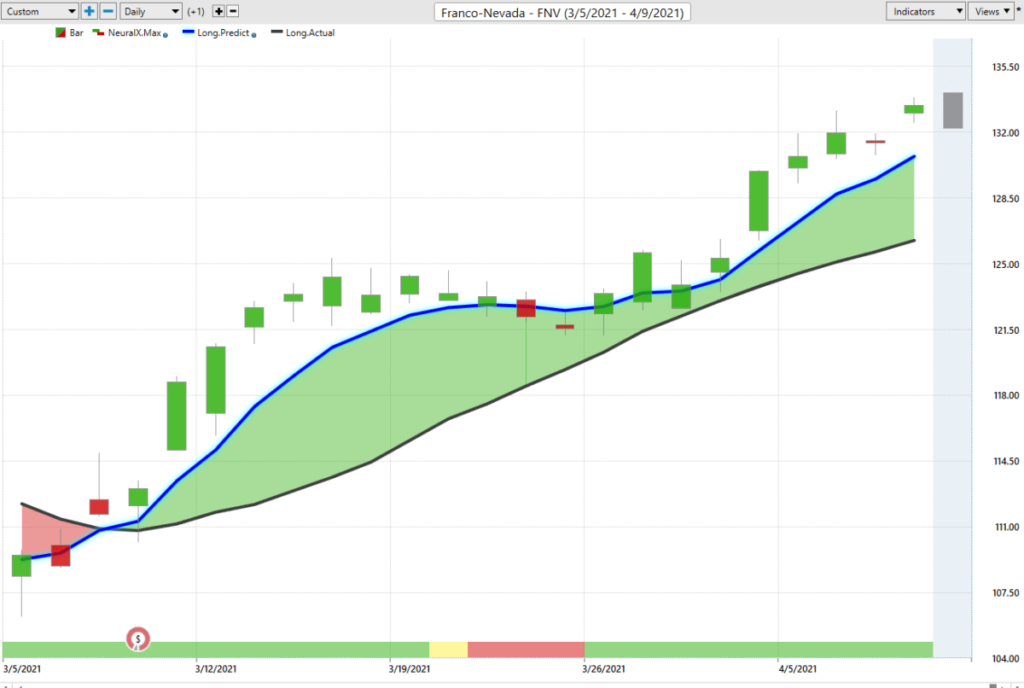Click the blue Long.Predict legend line
Screen dimensions: 1024x688
point(189,33)
